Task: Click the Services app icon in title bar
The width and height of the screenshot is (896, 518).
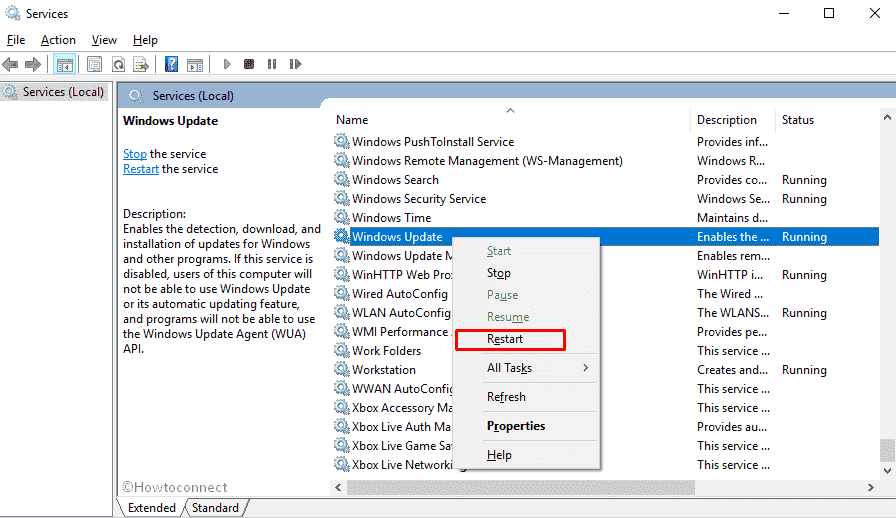Action: tap(13, 13)
